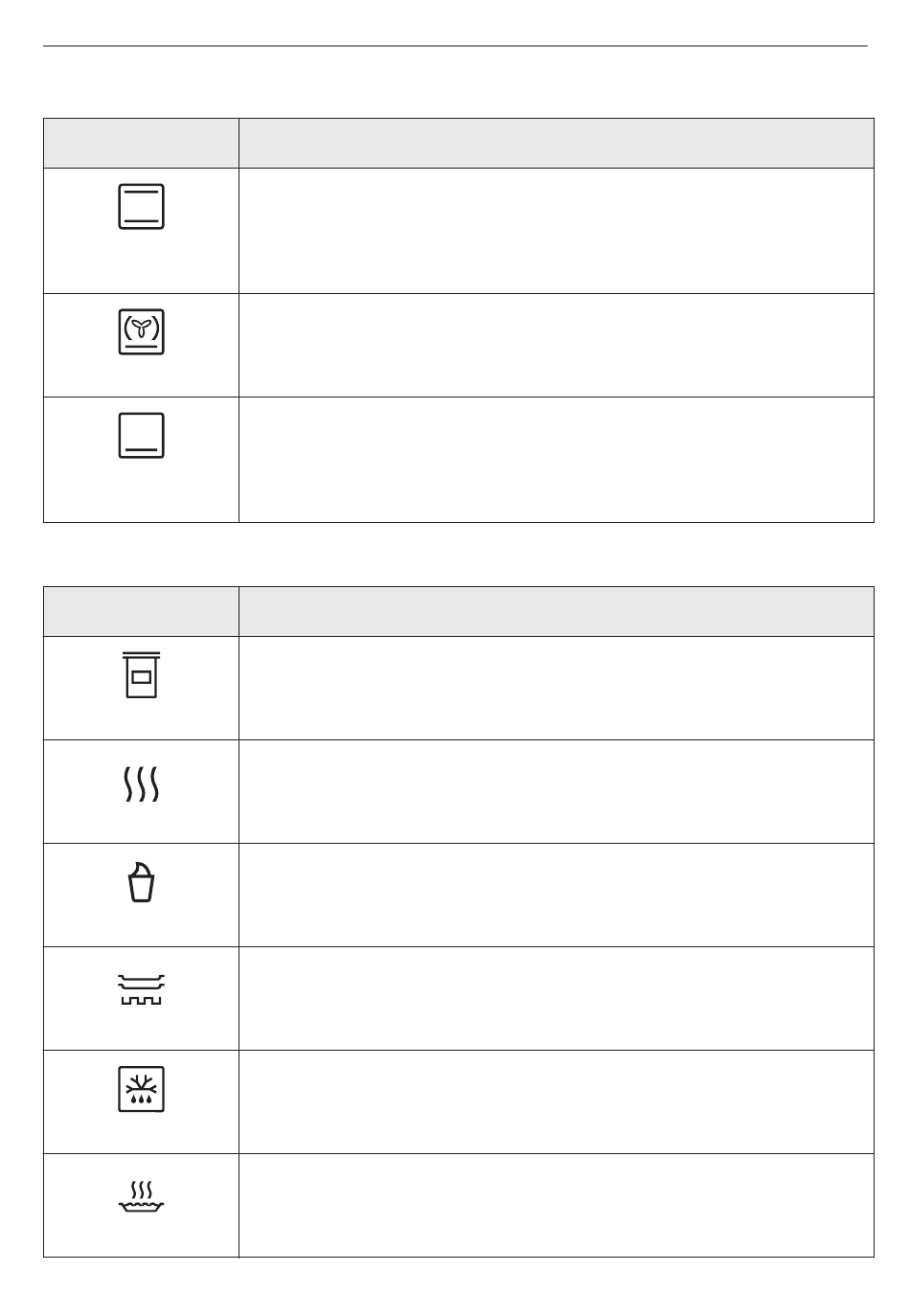Image resolution: width=910 pixels, height=1316 pixels.
Task: Click the description cell next to the preserving jar
Action: pyautogui.click(x=556, y=688)
